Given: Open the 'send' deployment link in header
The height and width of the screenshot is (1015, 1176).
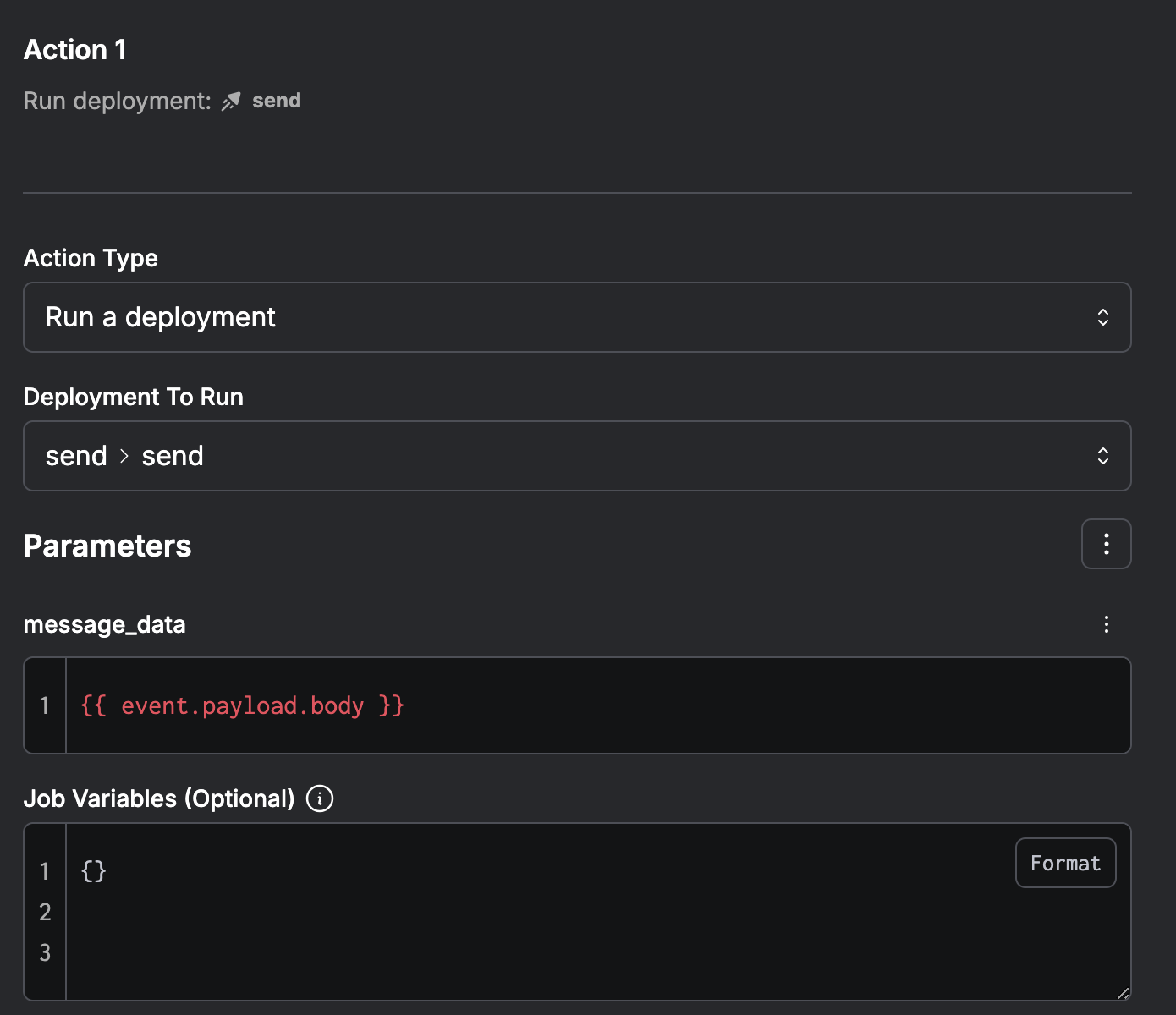Looking at the screenshot, I should [x=276, y=101].
